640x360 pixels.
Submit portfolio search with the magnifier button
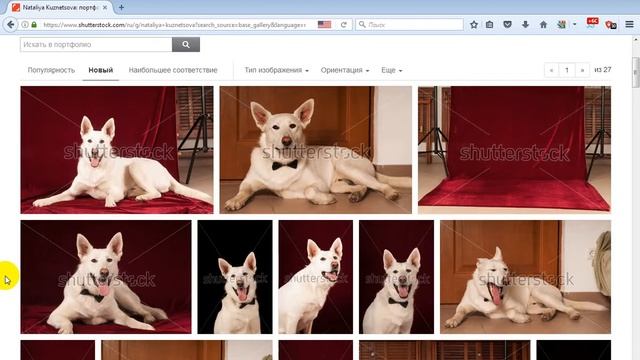tap(186, 44)
